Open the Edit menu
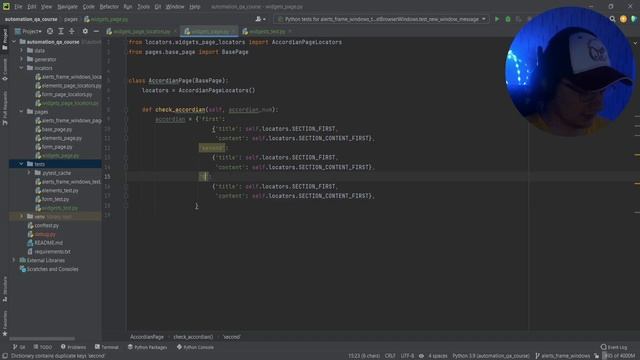 32,7
